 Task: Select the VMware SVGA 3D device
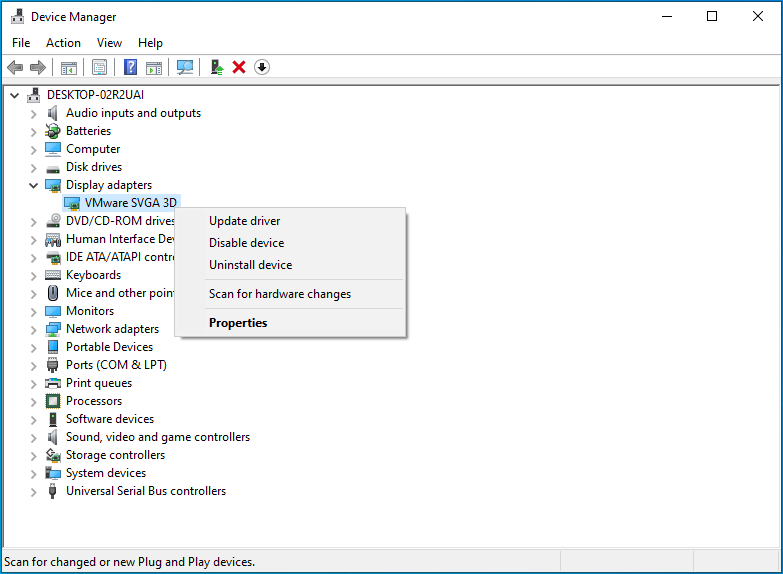coord(130,203)
